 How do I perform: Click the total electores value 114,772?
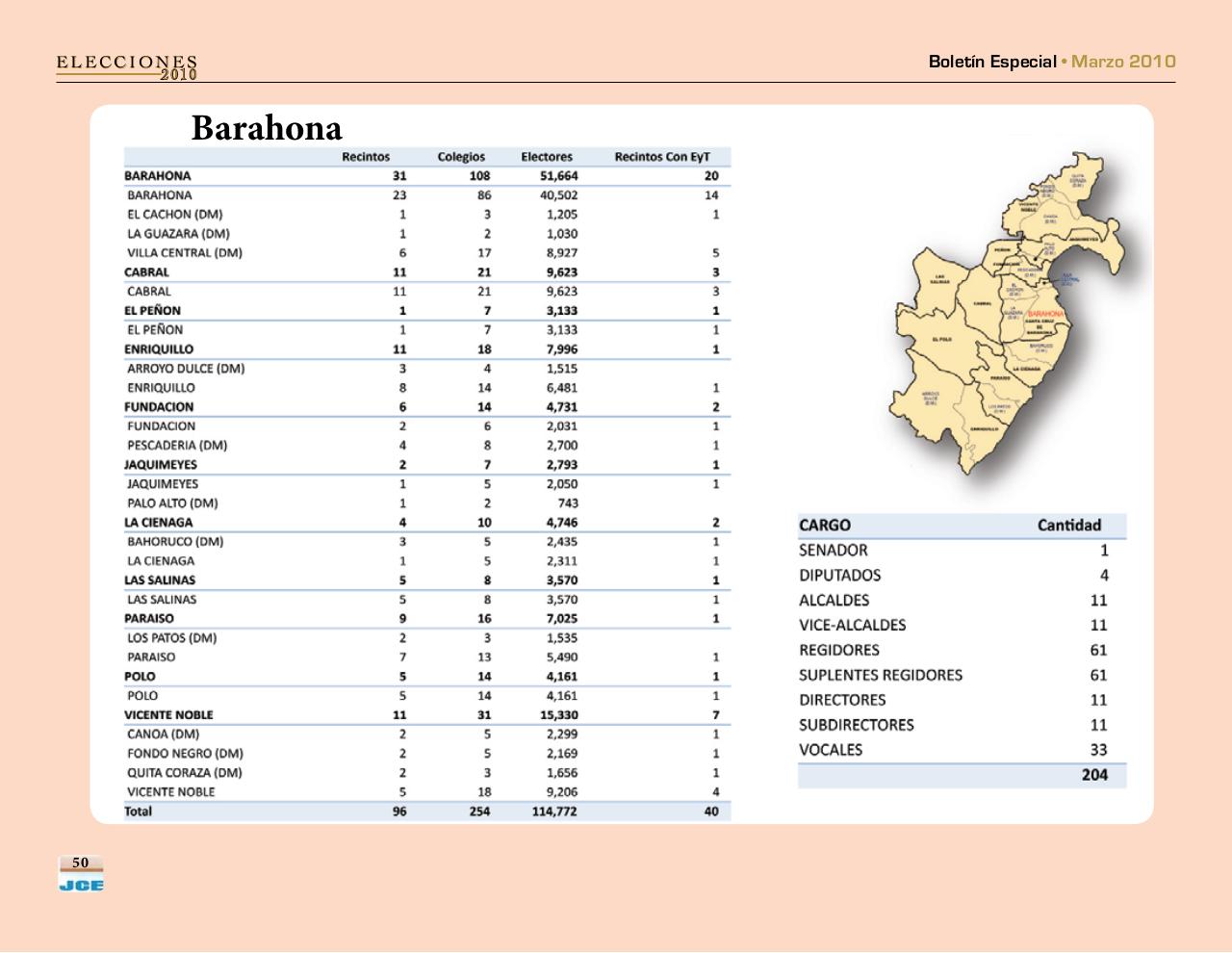pos(554,811)
